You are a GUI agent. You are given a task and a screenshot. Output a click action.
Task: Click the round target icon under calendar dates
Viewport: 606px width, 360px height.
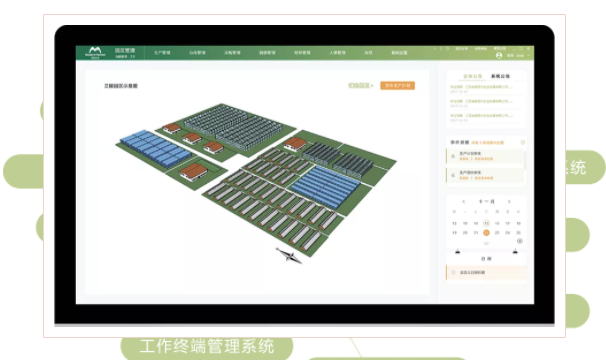520,241
